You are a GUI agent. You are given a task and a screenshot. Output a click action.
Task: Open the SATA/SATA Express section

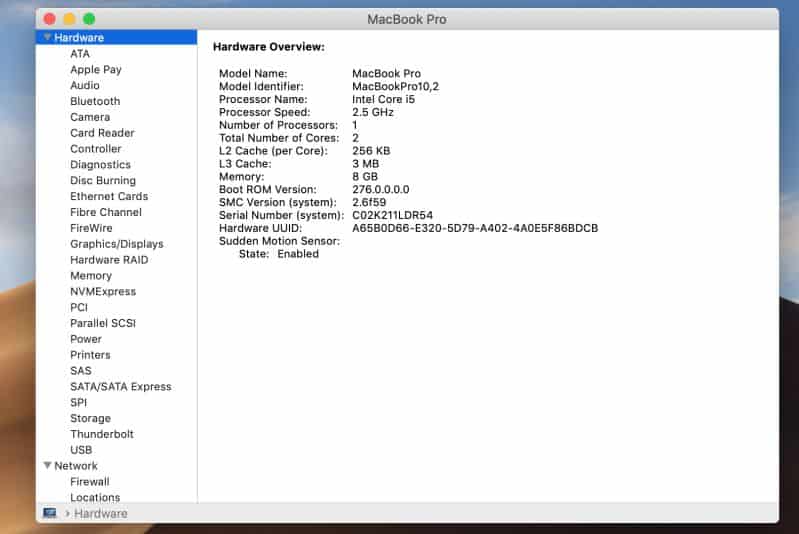121,386
